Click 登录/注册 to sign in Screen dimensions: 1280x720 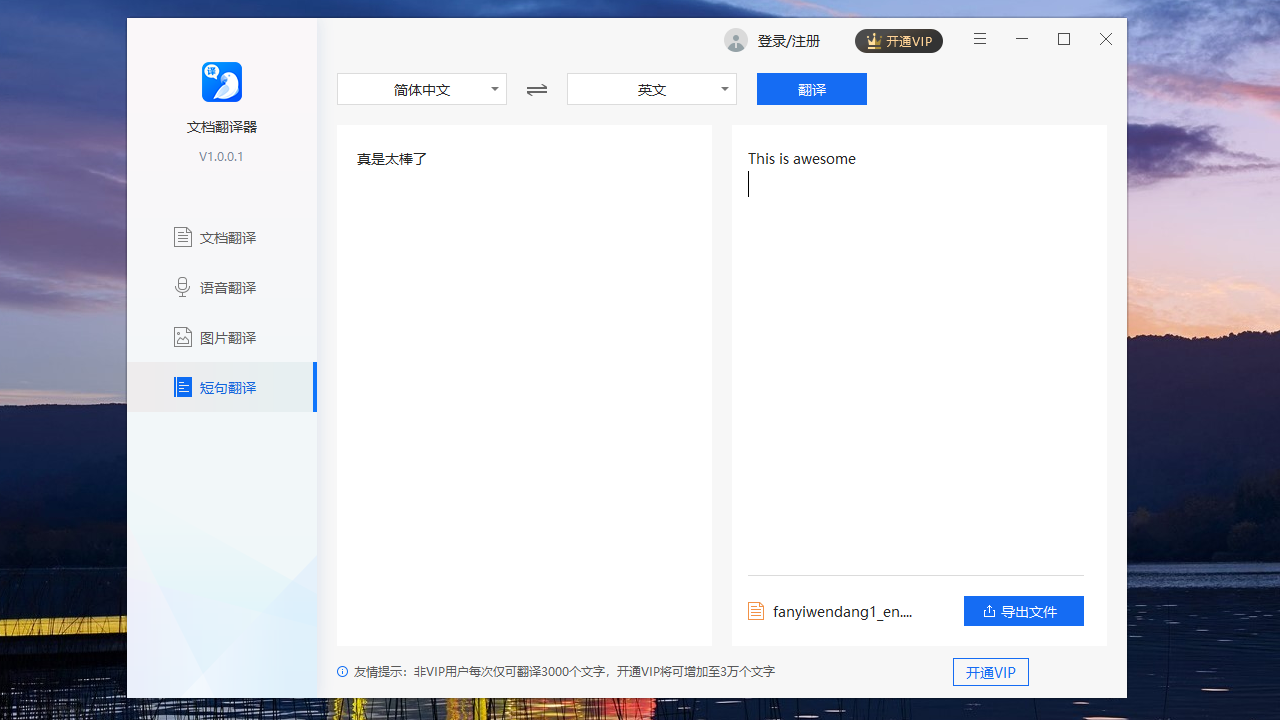pos(787,41)
